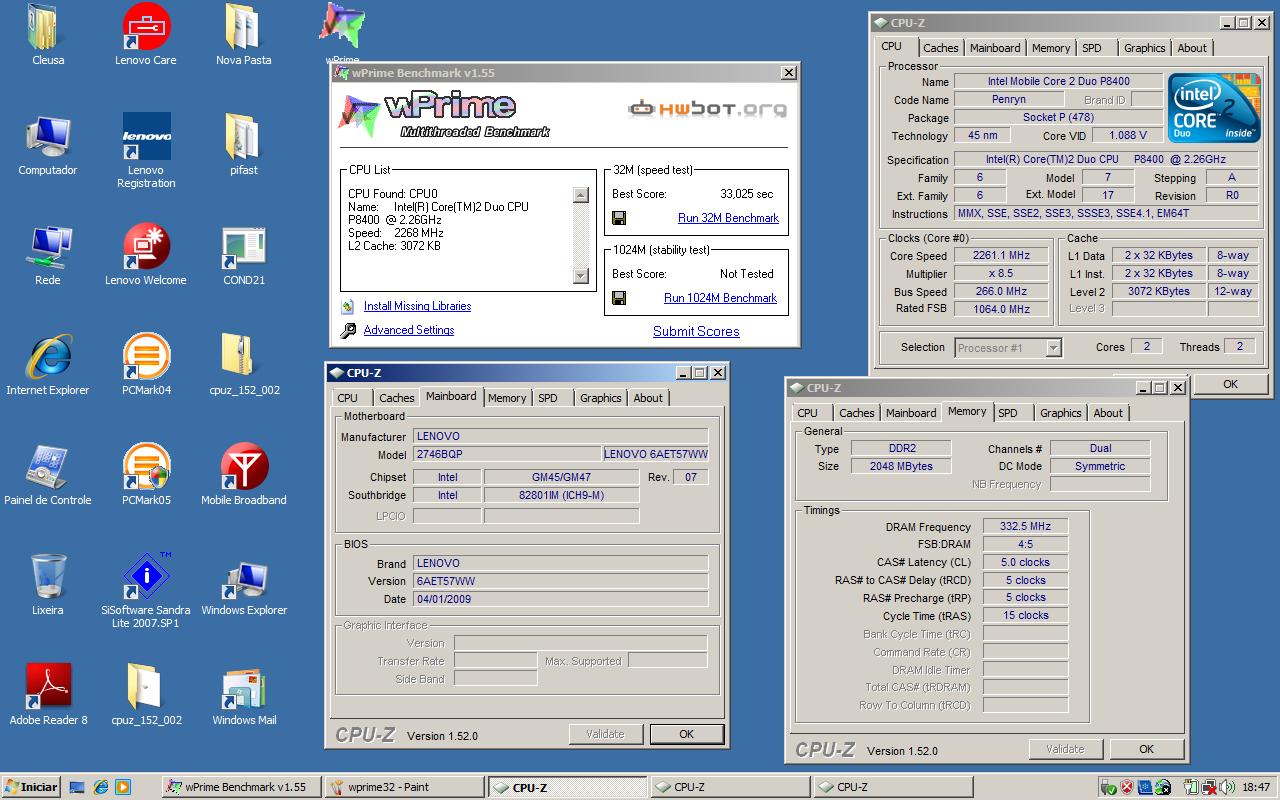
Task: Open Computador desktop icon
Action: (x=47, y=138)
